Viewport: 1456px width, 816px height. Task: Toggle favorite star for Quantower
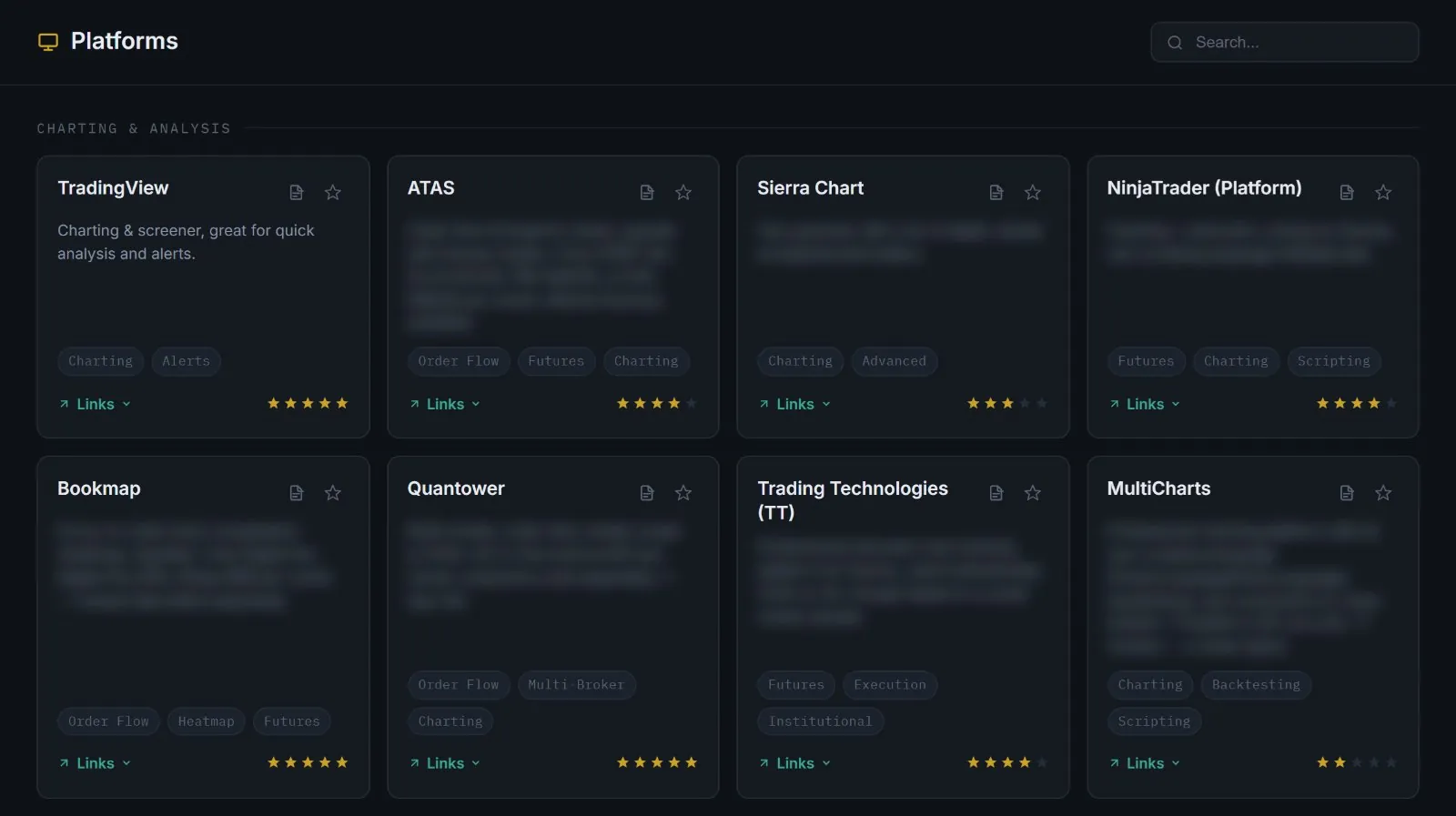[x=683, y=492]
